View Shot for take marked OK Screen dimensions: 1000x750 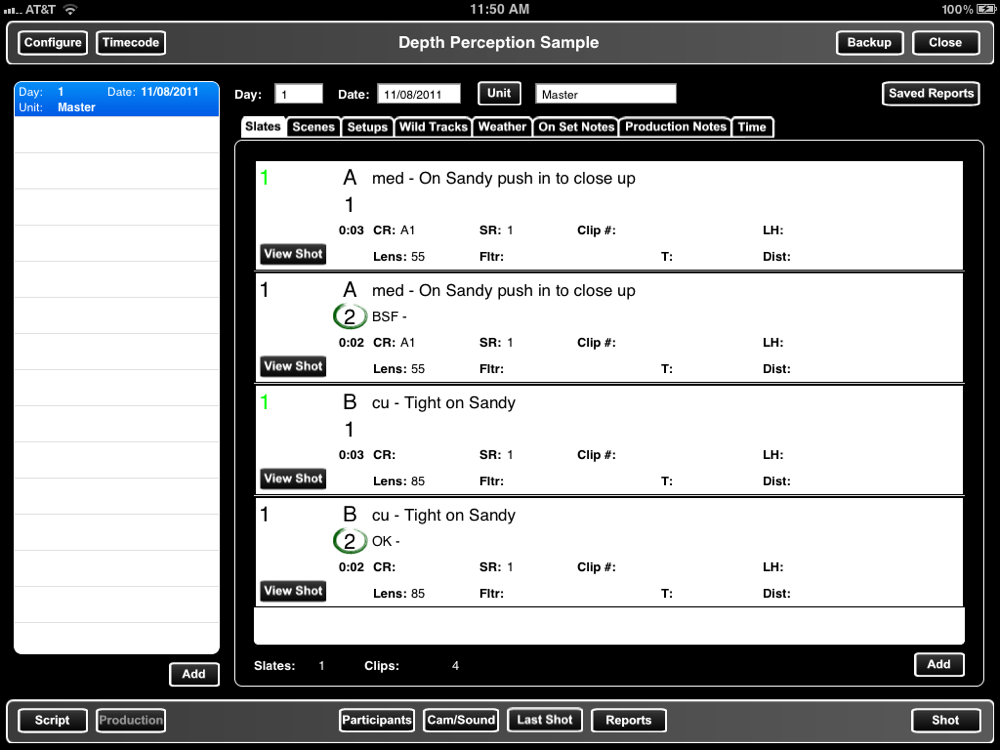coord(293,591)
